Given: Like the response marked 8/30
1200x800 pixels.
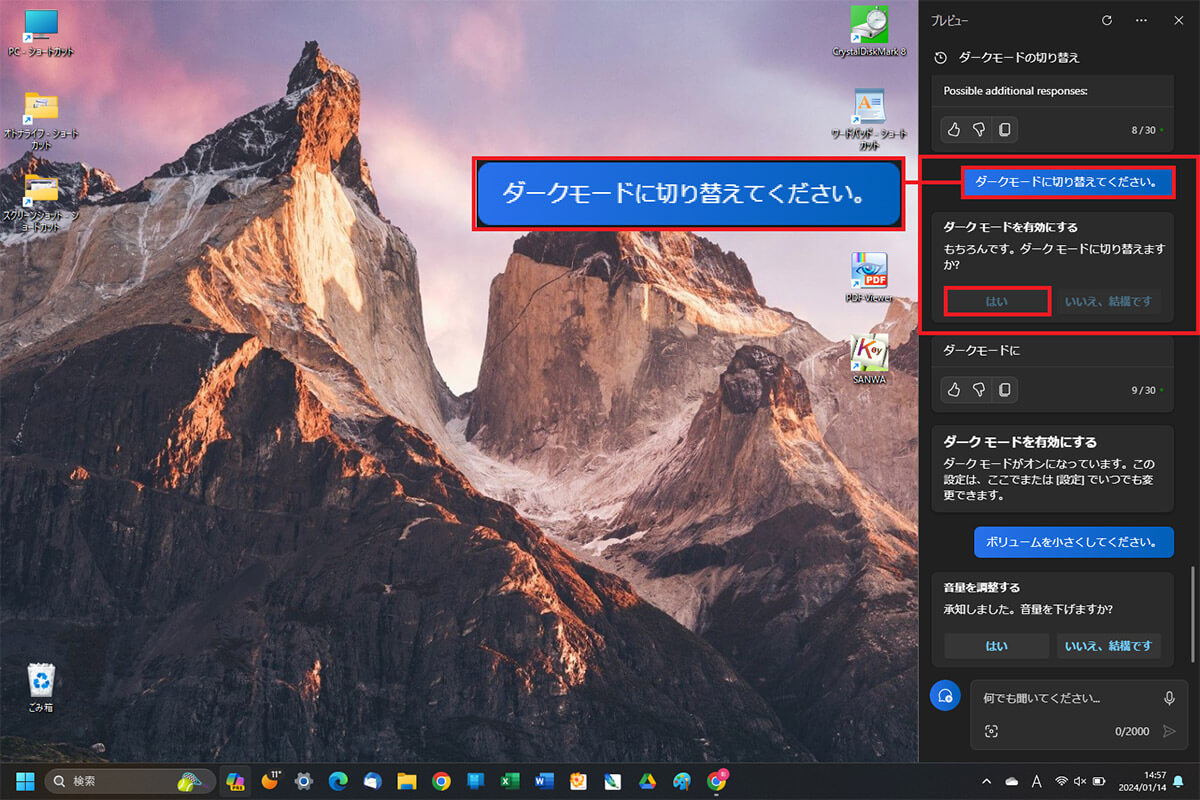Looking at the screenshot, I should pyautogui.click(x=954, y=129).
